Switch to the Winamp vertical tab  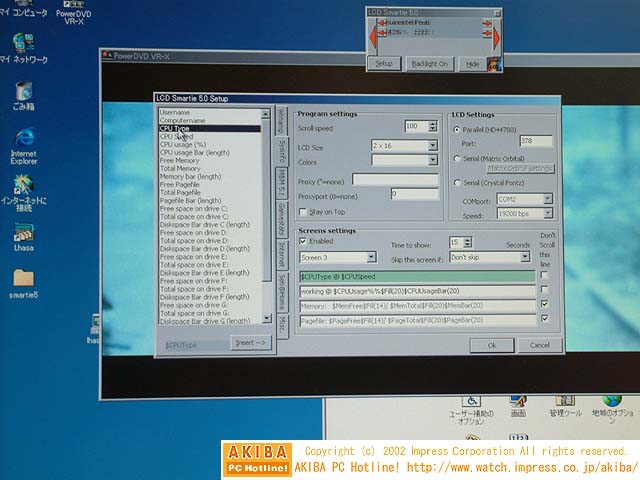282,119
